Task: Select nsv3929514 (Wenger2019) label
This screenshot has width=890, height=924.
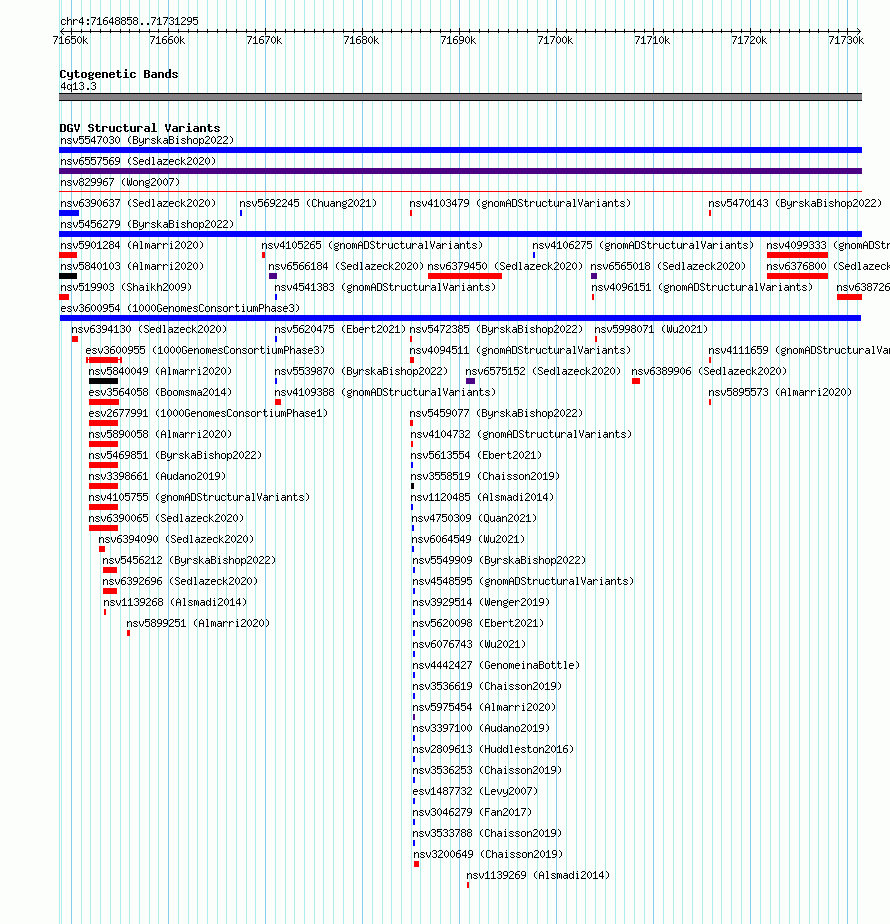Action: click(481, 602)
